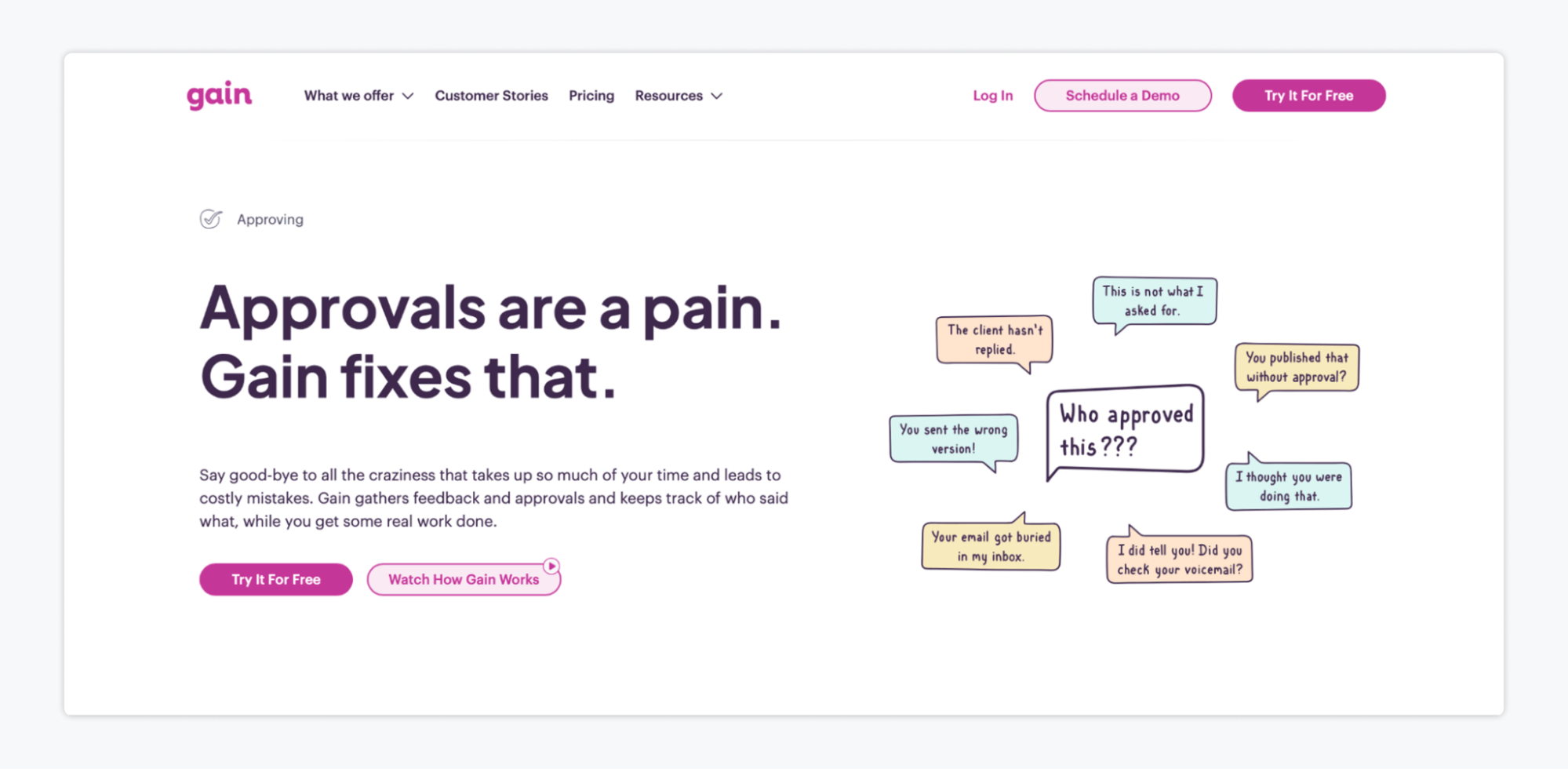Click the "Your email got buried" bubble
This screenshot has width=1568, height=769.
click(x=991, y=546)
